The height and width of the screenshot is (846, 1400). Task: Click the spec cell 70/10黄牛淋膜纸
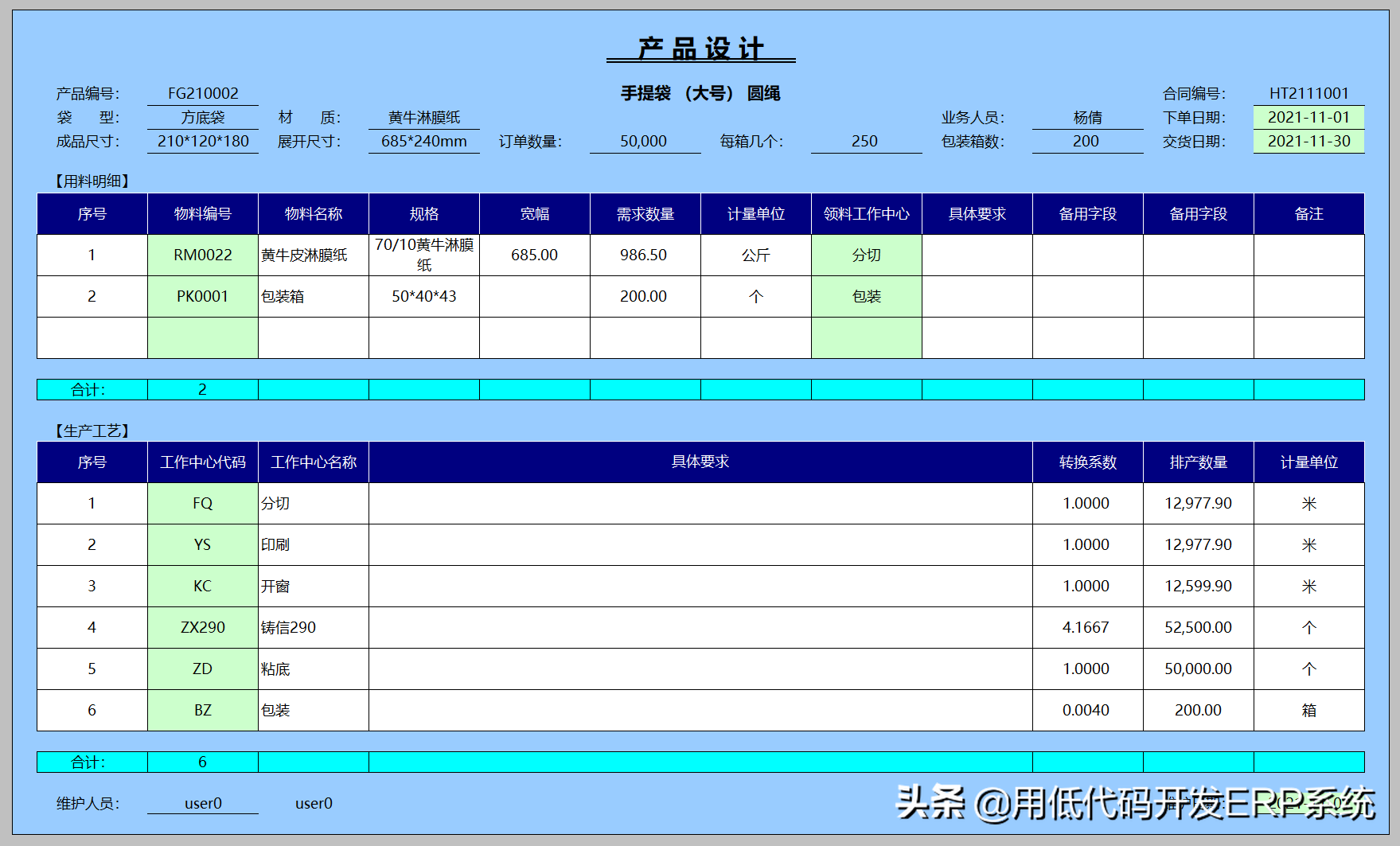[424, 255]
